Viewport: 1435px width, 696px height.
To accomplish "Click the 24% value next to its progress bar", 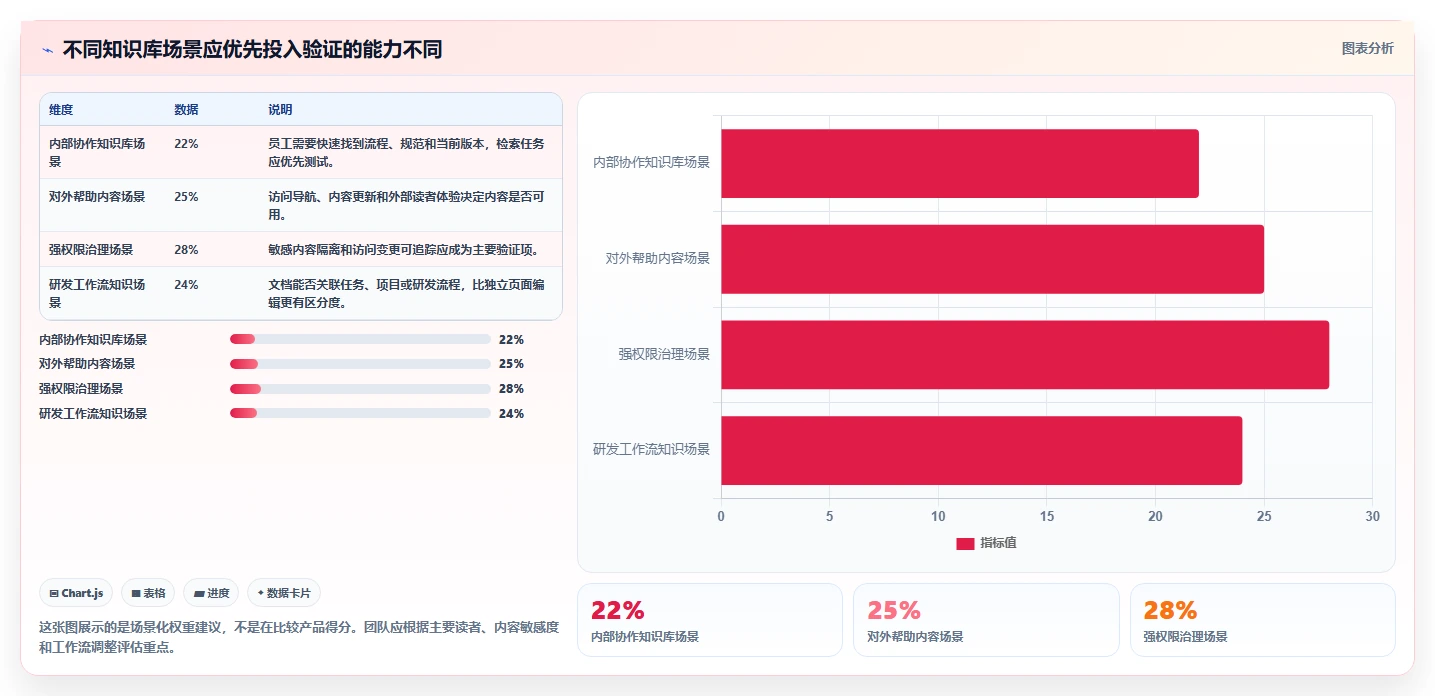I will tap(511, 413).
